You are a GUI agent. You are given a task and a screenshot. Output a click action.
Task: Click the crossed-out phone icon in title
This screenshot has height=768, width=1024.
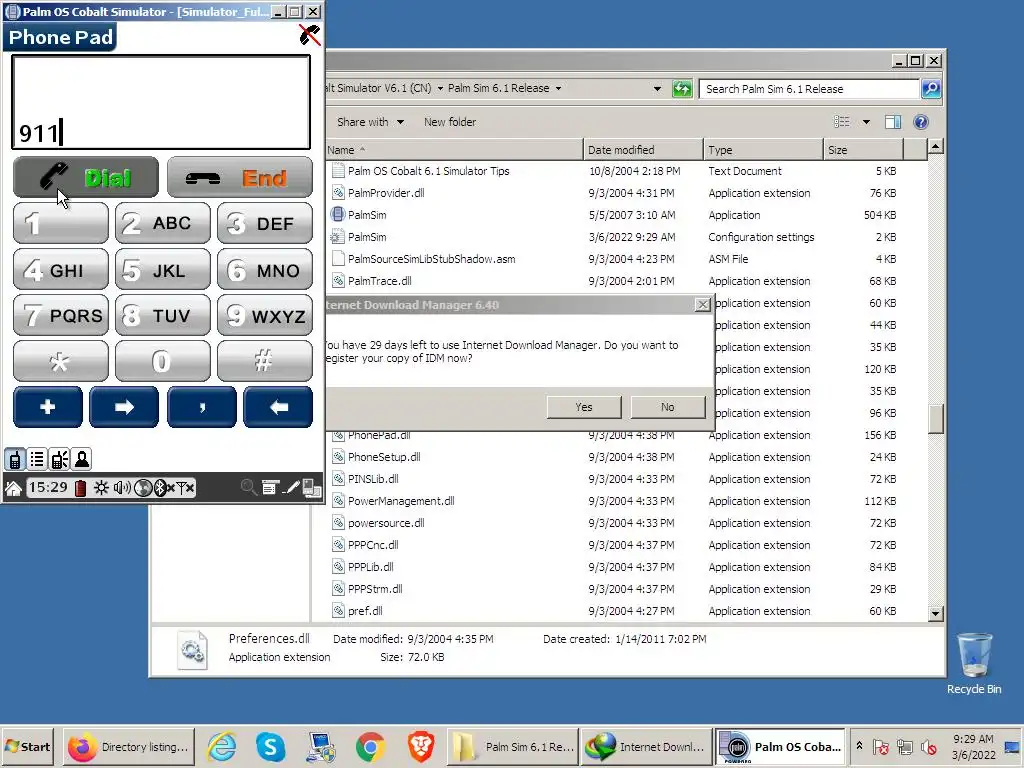point(310,35)
